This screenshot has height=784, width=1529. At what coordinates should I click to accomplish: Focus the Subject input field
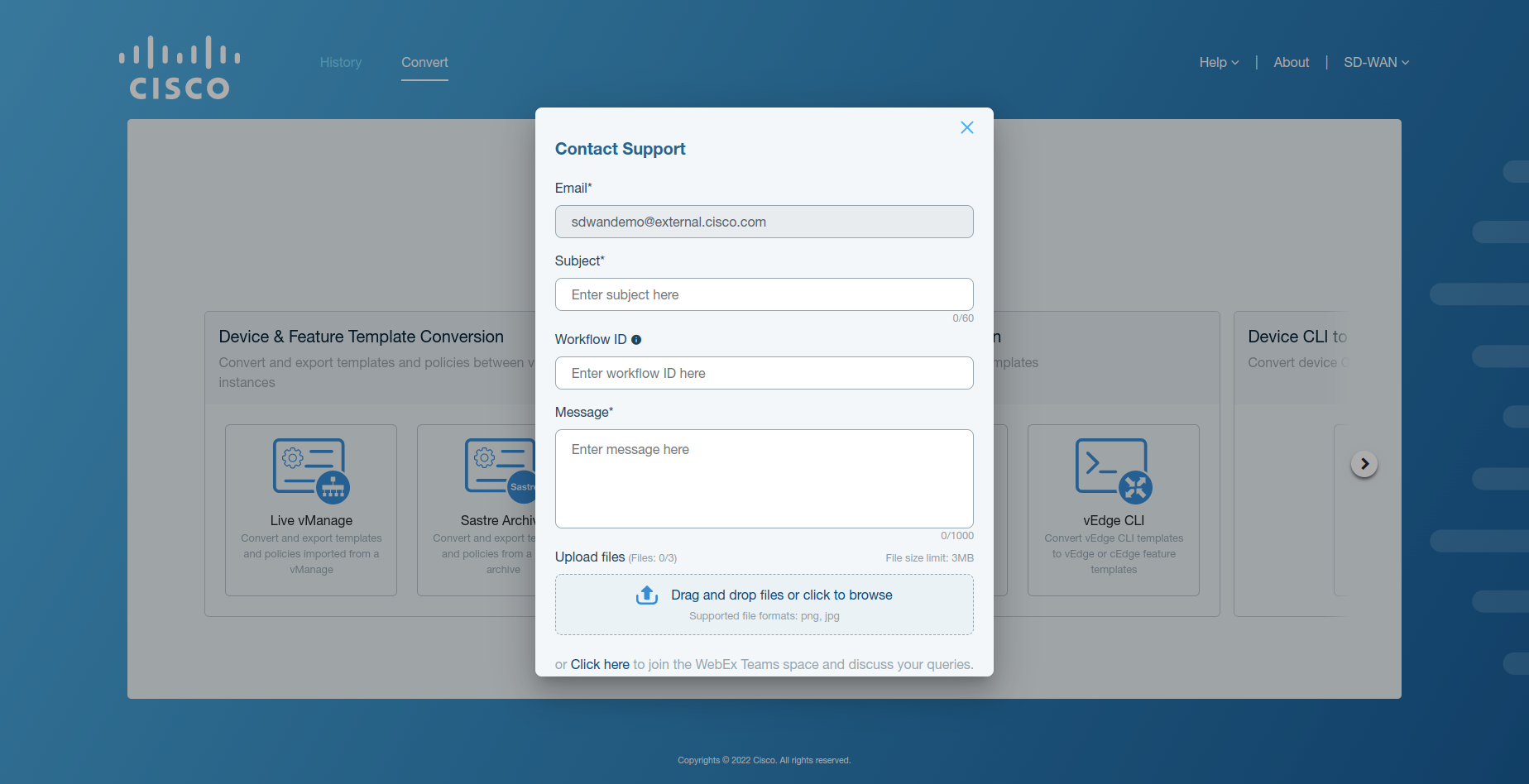coord(764,294)
